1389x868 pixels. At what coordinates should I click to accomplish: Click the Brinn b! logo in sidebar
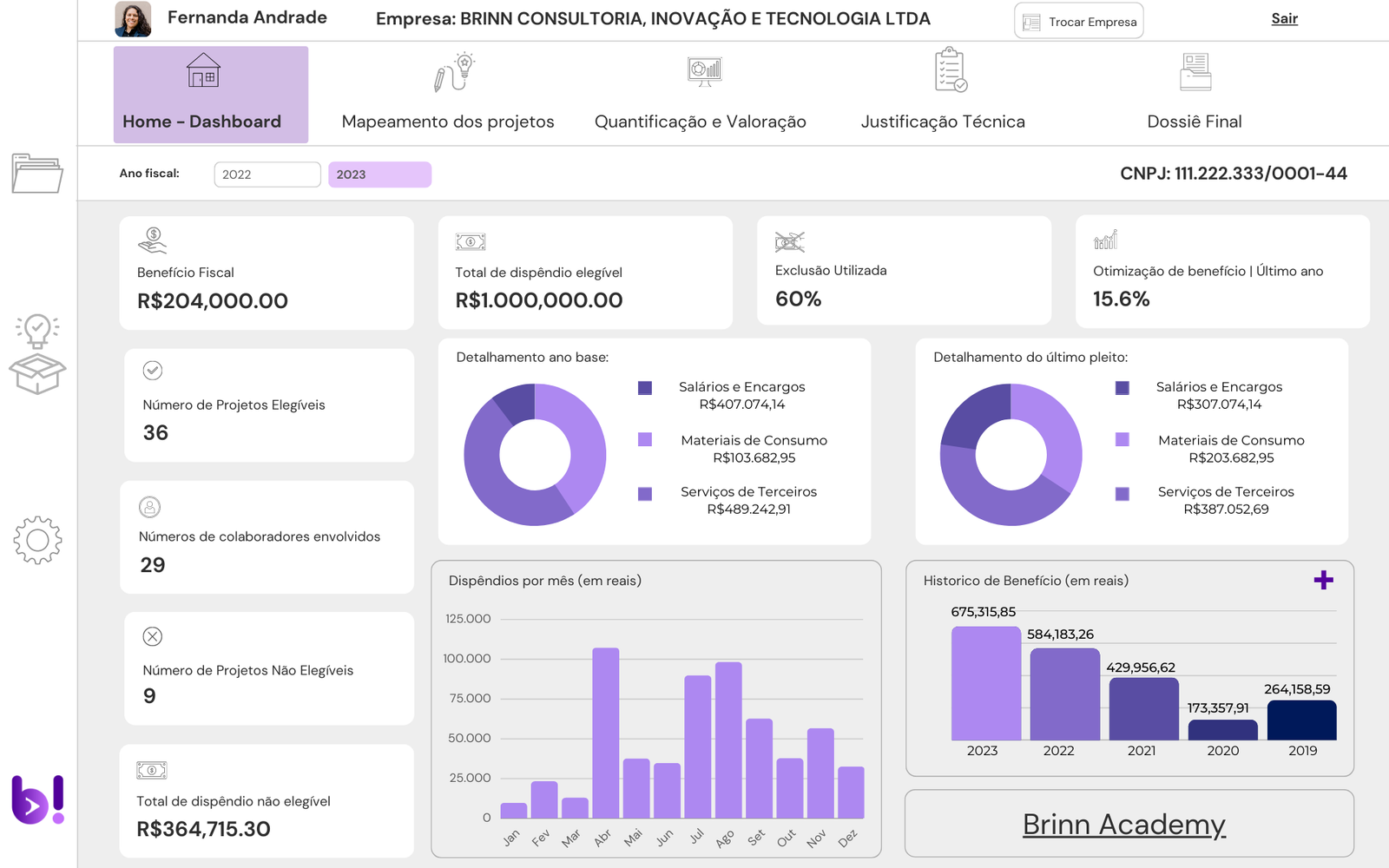[37, 799]
